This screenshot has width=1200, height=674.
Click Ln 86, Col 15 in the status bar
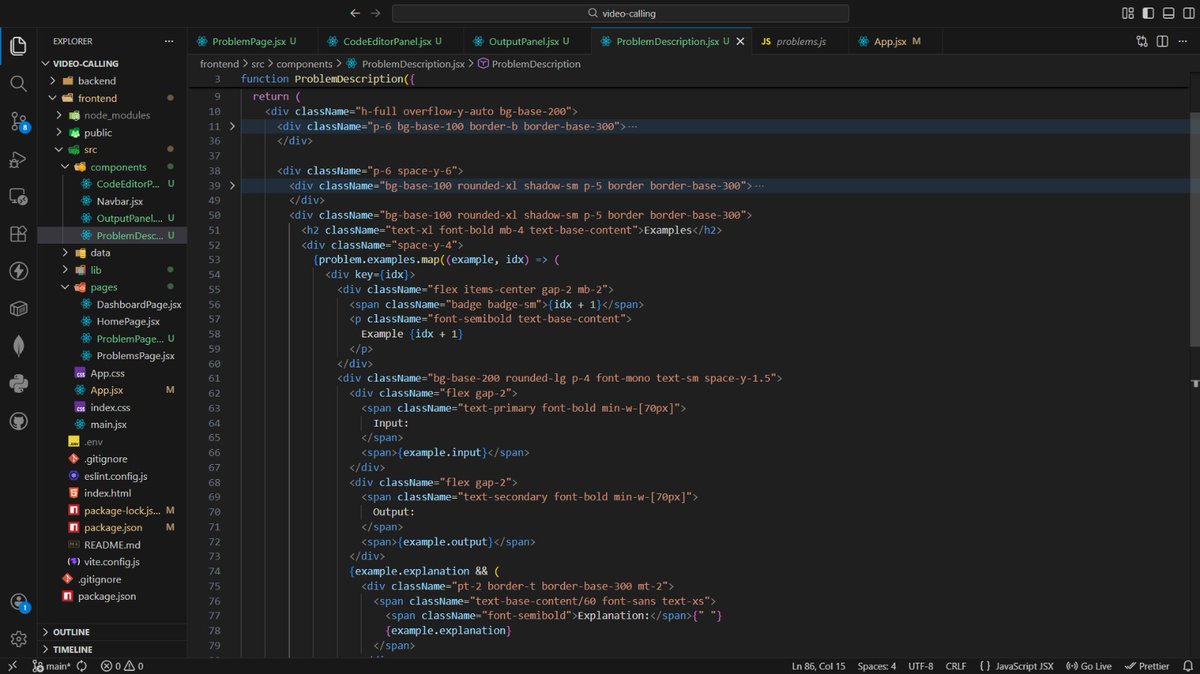(x=818, y=666)
